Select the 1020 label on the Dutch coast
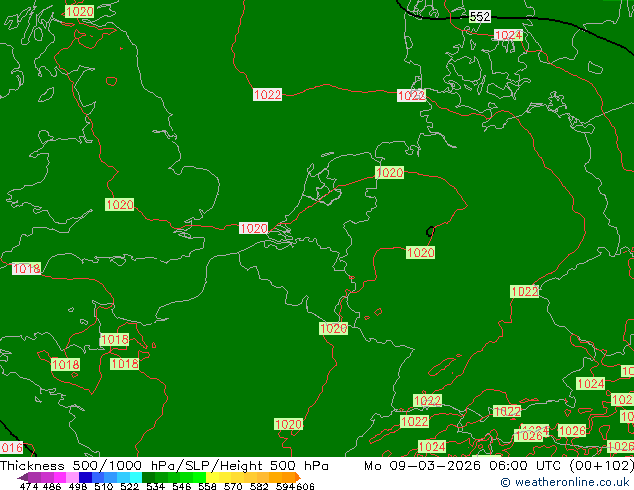Image resolution: width=634 pixels, height=490 pixels. point(253,228)
